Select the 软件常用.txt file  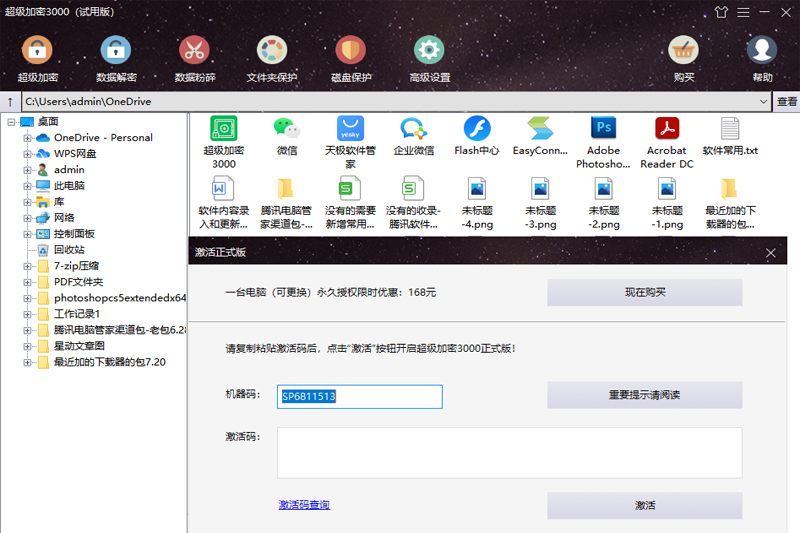click(730, 128)
